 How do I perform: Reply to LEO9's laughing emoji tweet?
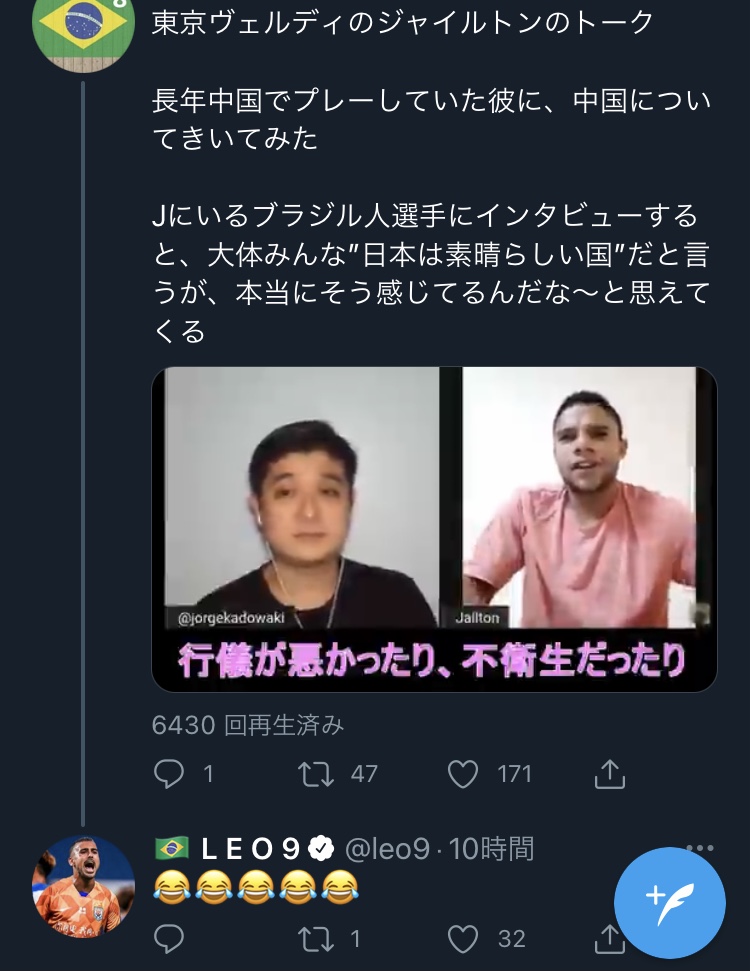[168, 938]
